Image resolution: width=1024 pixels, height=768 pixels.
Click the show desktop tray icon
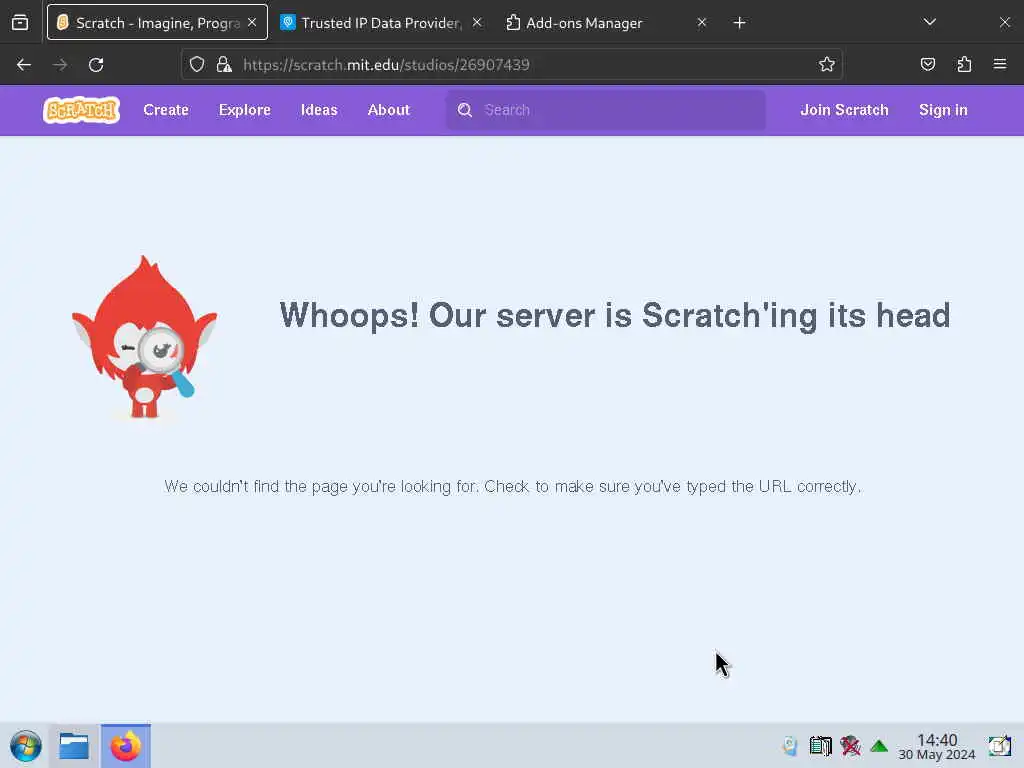click(x=999, y=746)
